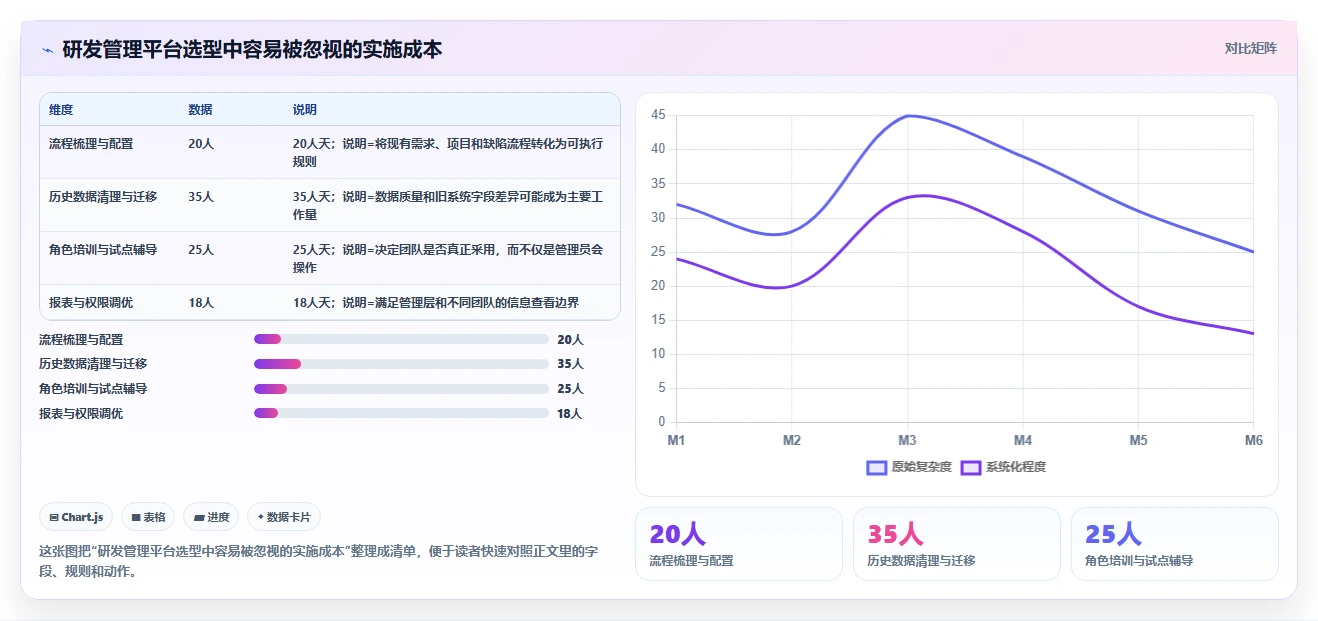The width and height of the screenshot is (1318, 621).
Task: Click the page title 研发管理平台选型中容易被忽视的实施成本
Action: pyautogui.click(x=252, y=49)
